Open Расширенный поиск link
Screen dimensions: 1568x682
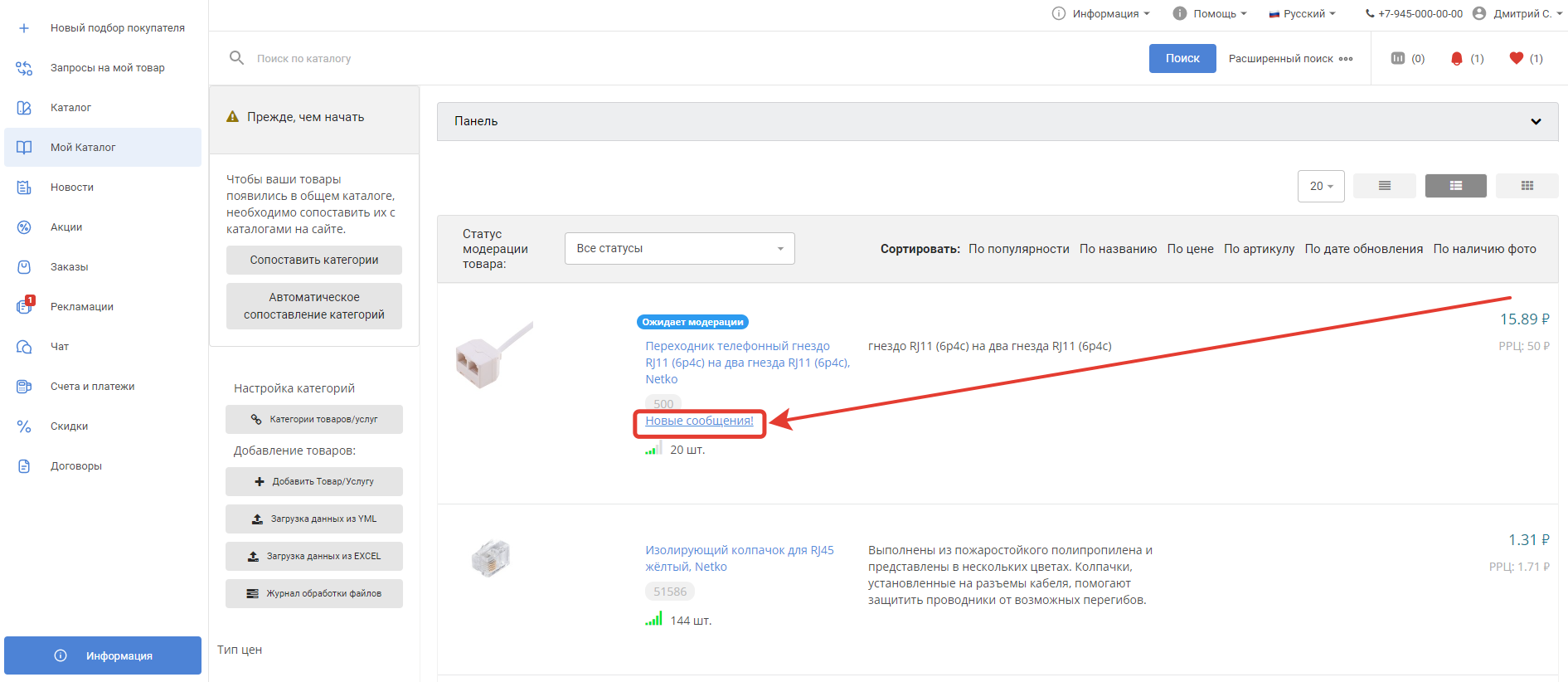pyautogui.click(x=1281, y=59)
